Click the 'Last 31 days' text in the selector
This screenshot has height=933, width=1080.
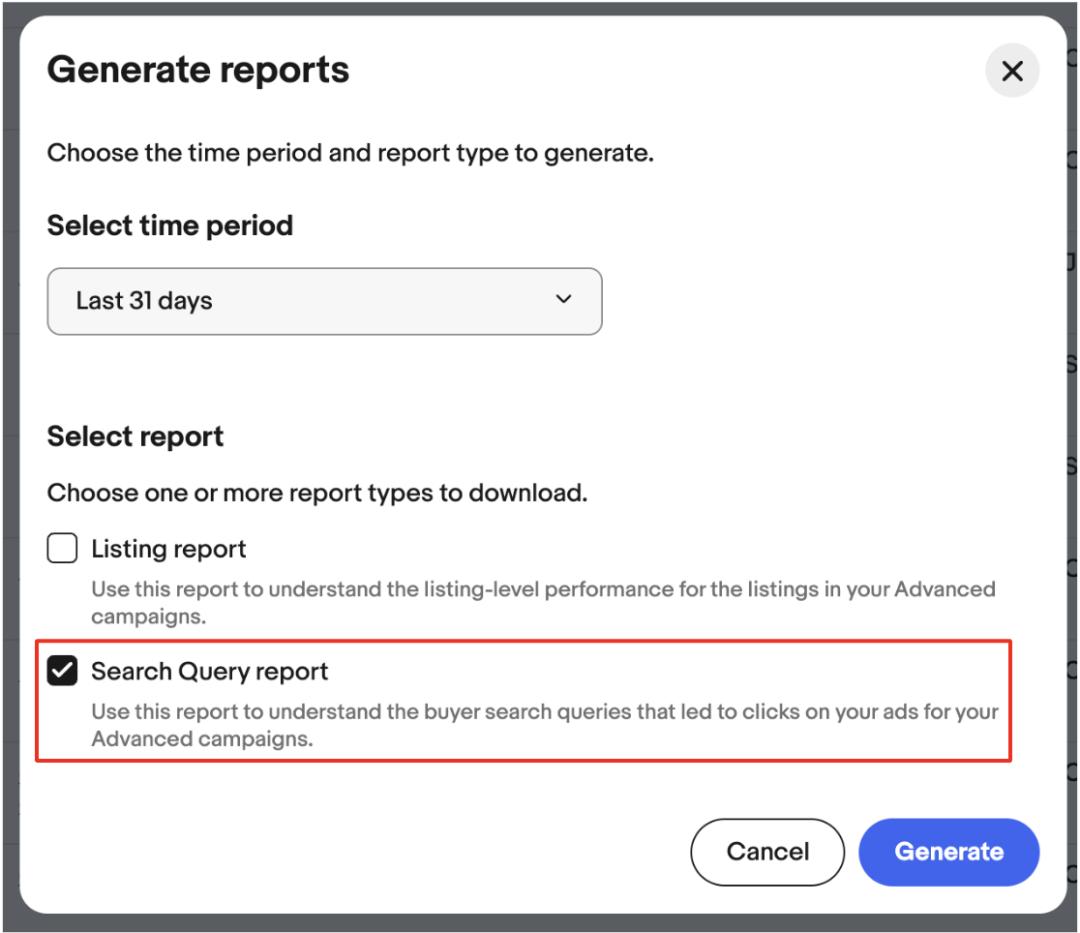click(144, 301)
